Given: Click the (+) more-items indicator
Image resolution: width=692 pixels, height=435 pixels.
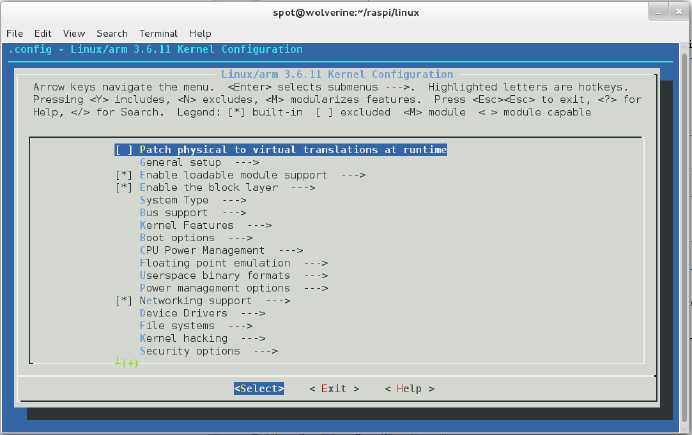Looking at the screenshot, I should [x=130, y=363].
